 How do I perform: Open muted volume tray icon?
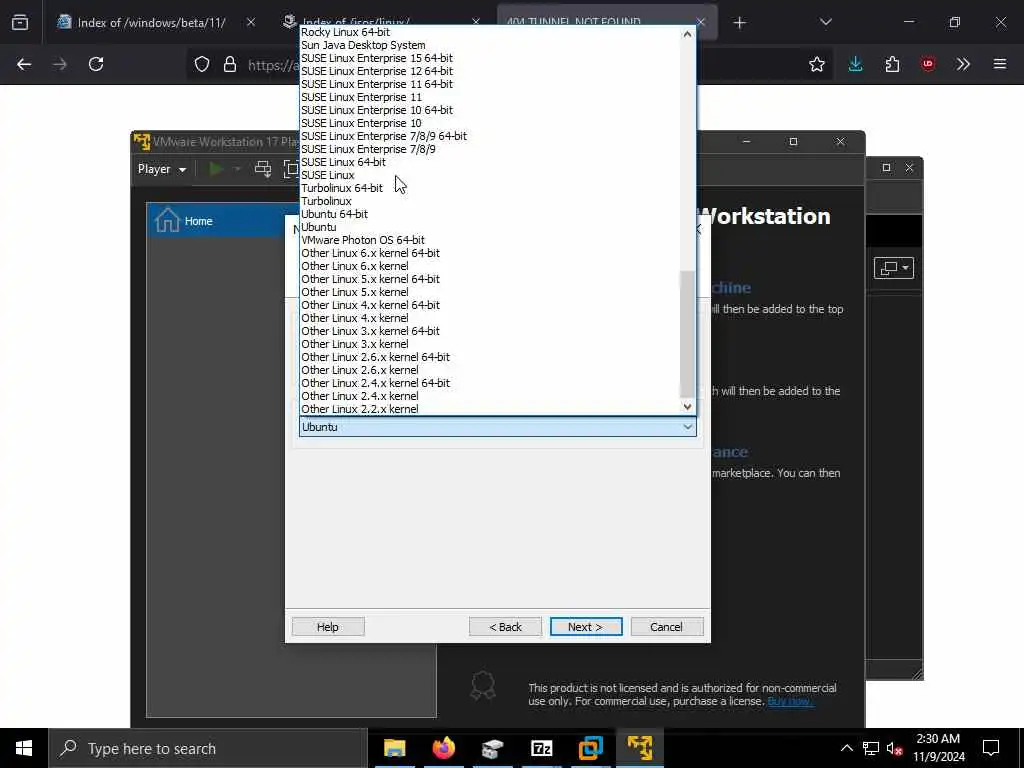[895, 748]
